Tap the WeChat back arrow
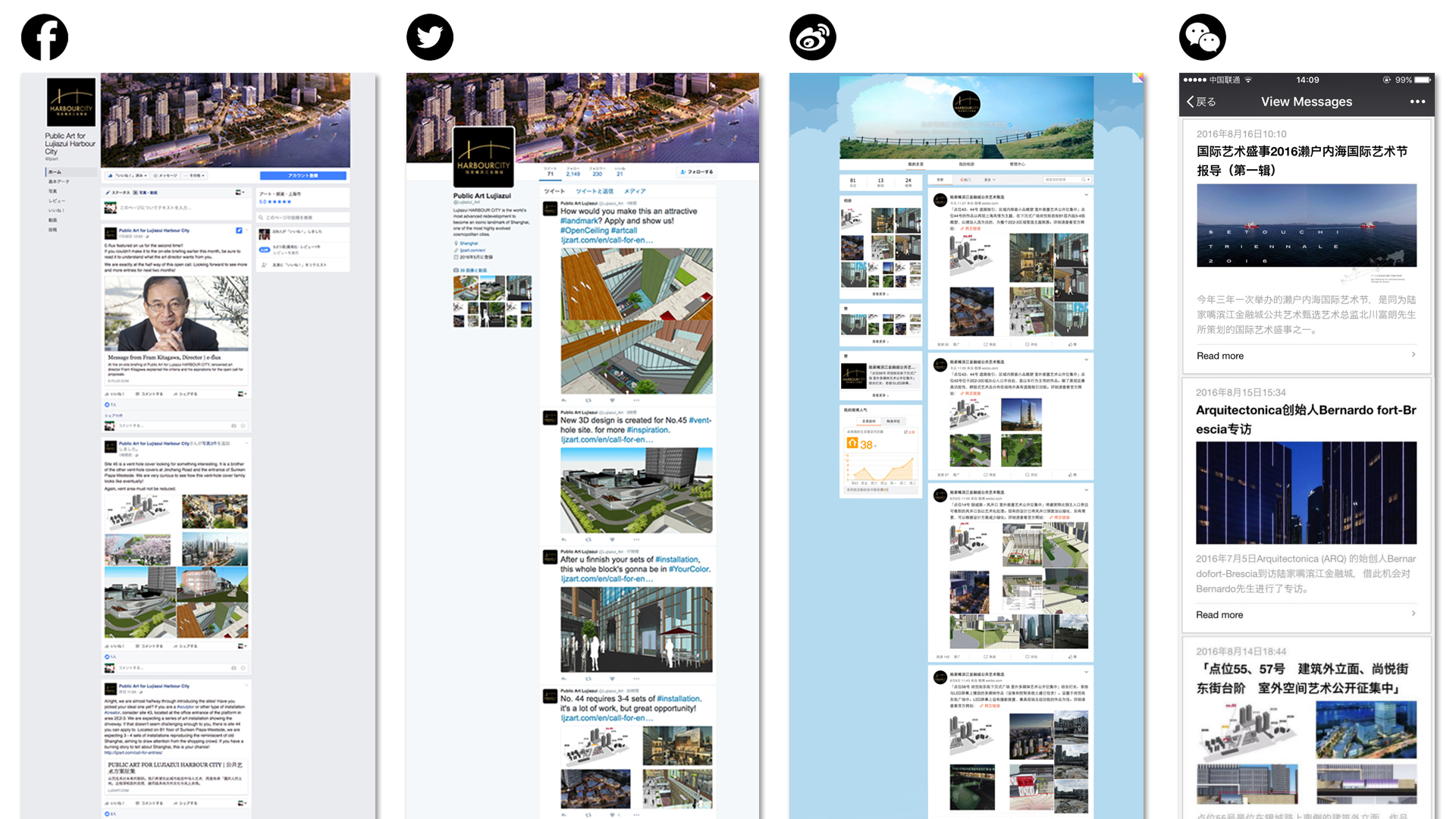The width and height of the screenshot is (1456, 819). tap(1192, 102)
